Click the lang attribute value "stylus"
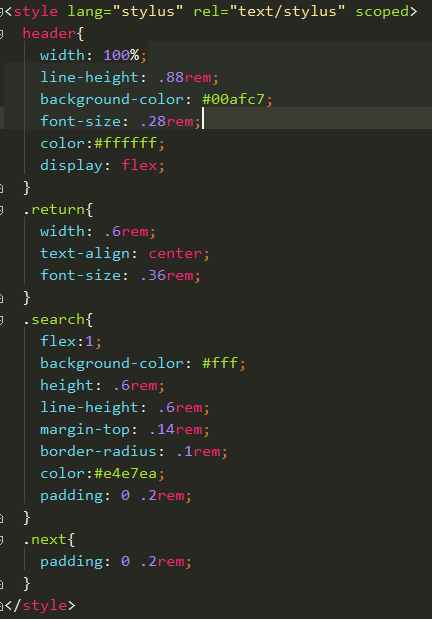Viewport: 432px width, 619px height. pos(148,11)
